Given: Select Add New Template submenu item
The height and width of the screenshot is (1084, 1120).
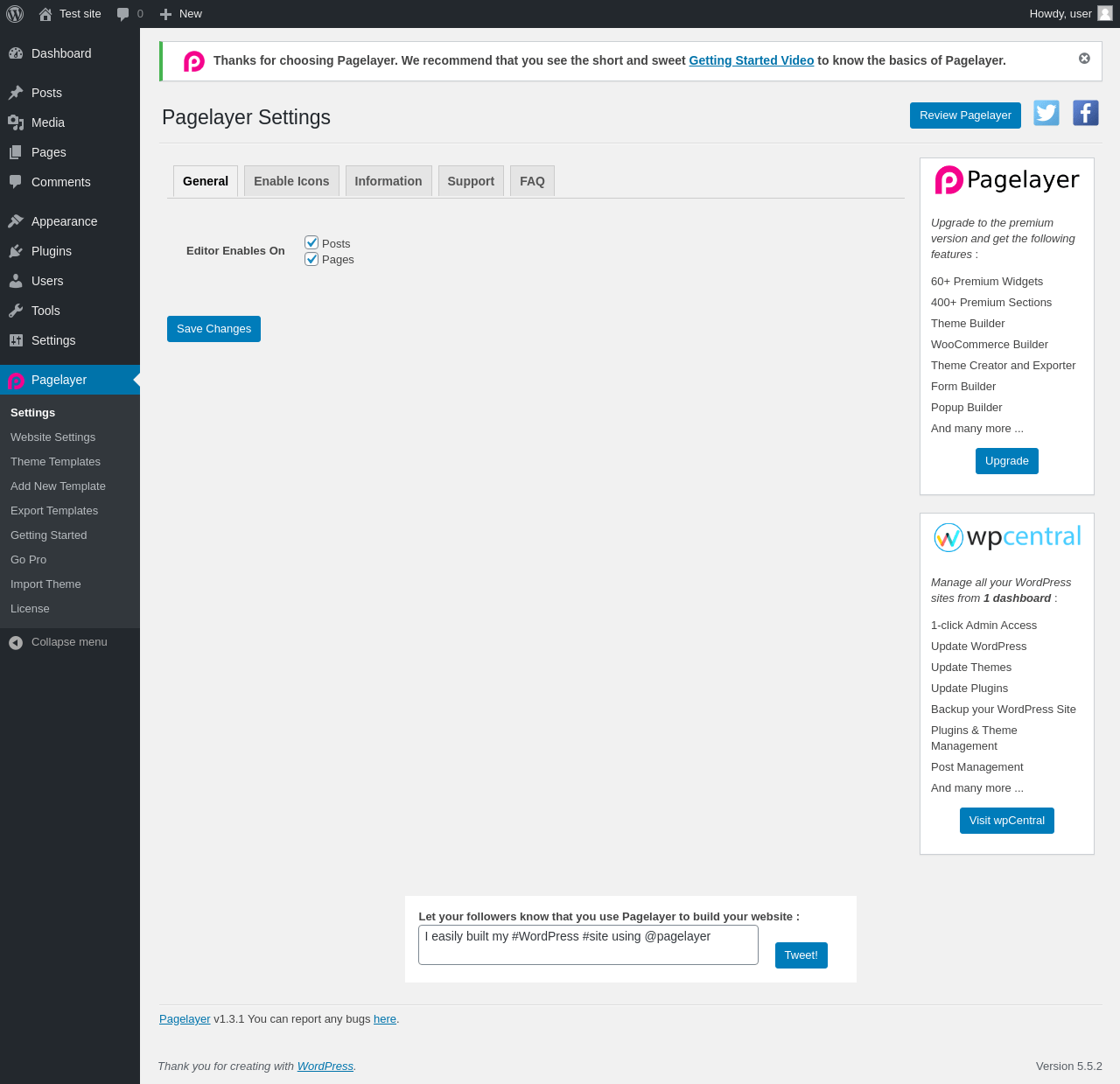Looking at the screenshot, I should 59,486.
